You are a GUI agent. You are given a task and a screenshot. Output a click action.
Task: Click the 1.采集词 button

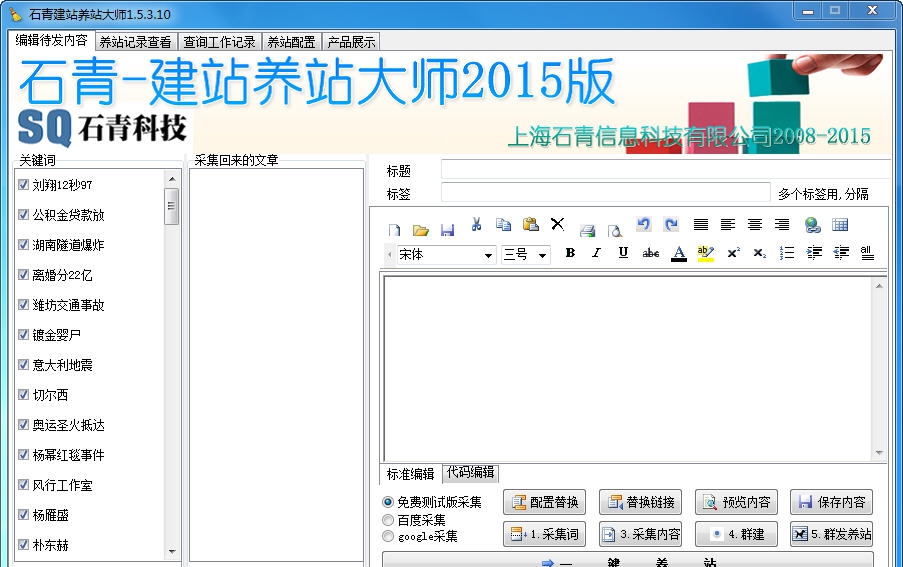pyautogui.click(x=544, y=534)
